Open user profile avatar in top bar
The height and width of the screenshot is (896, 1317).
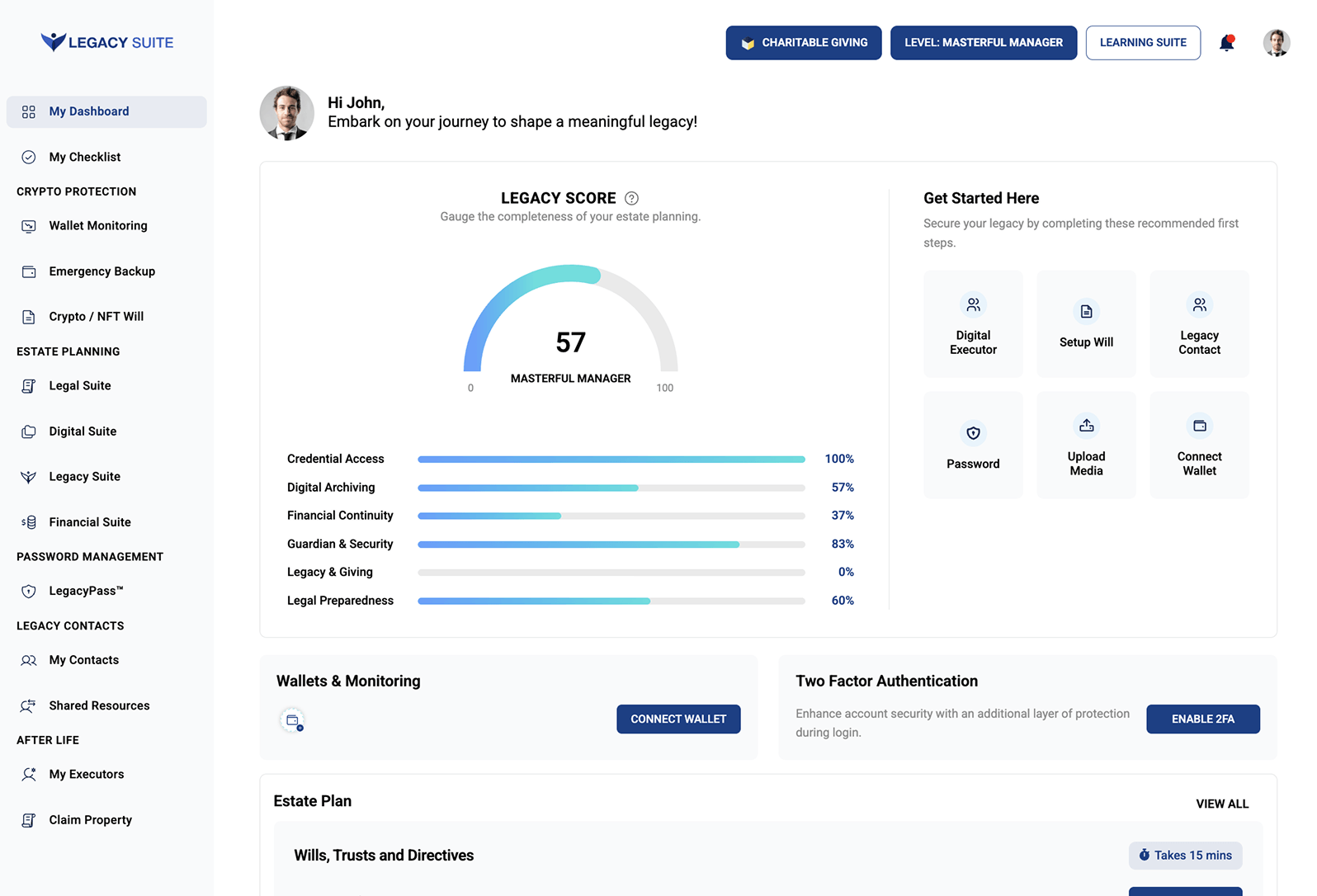click(1276, 43)
